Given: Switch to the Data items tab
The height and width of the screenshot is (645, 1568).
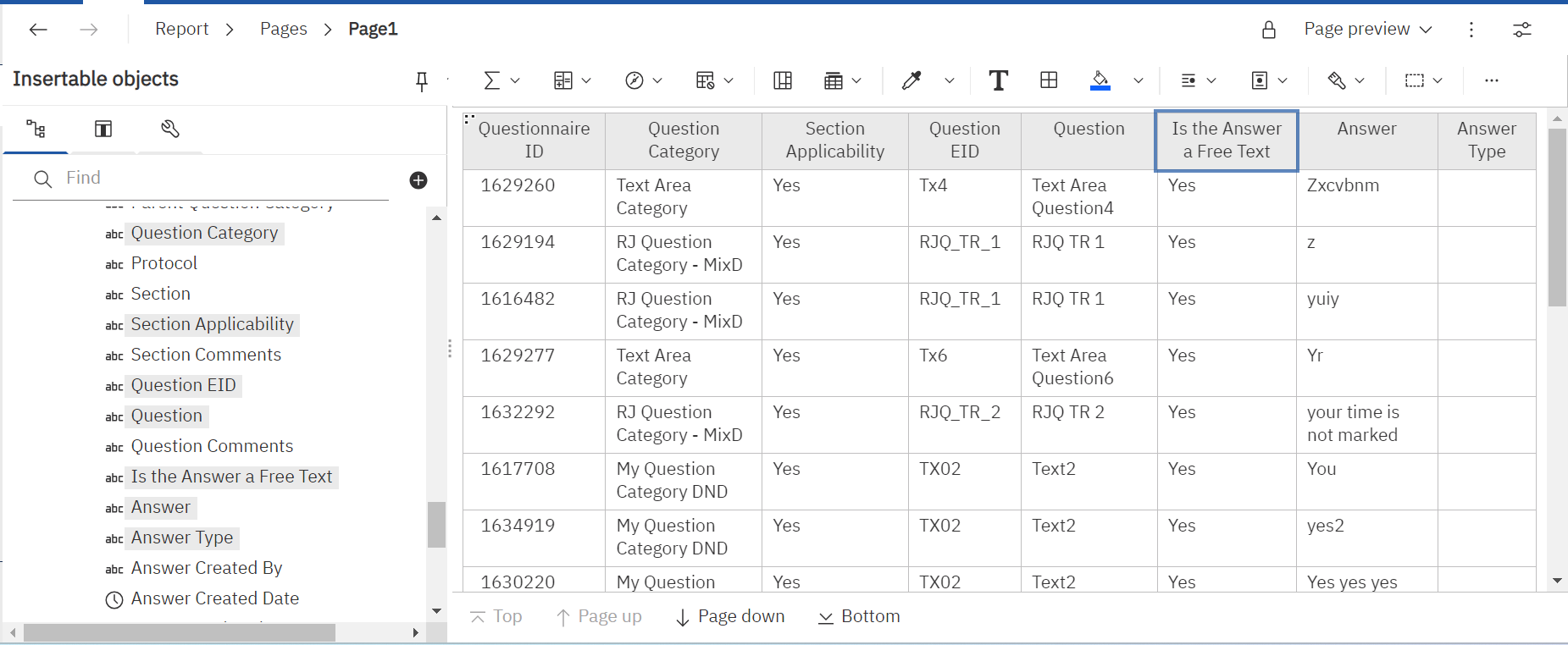Looking at the screenshot, I should (x=103, y=129).
